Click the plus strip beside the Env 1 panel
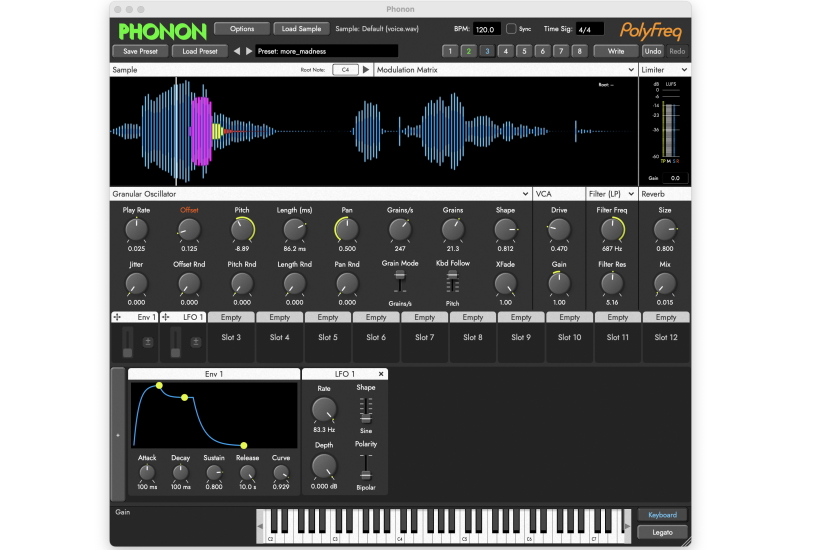Screen dimensions: 820x550 [118, 435]
